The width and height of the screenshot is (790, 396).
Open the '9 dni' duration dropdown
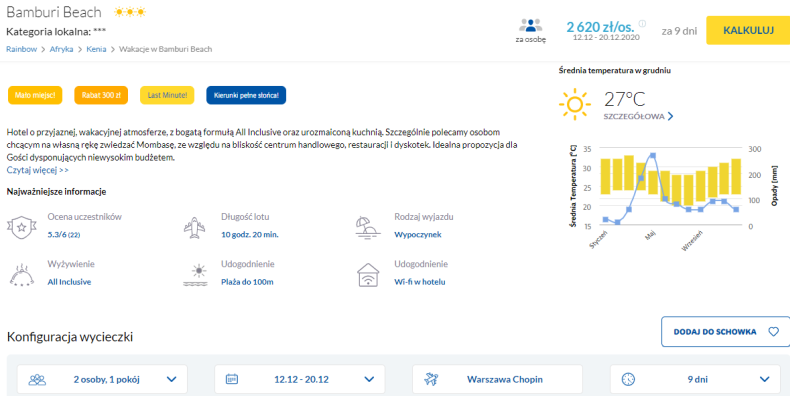[x=695, y=379]
